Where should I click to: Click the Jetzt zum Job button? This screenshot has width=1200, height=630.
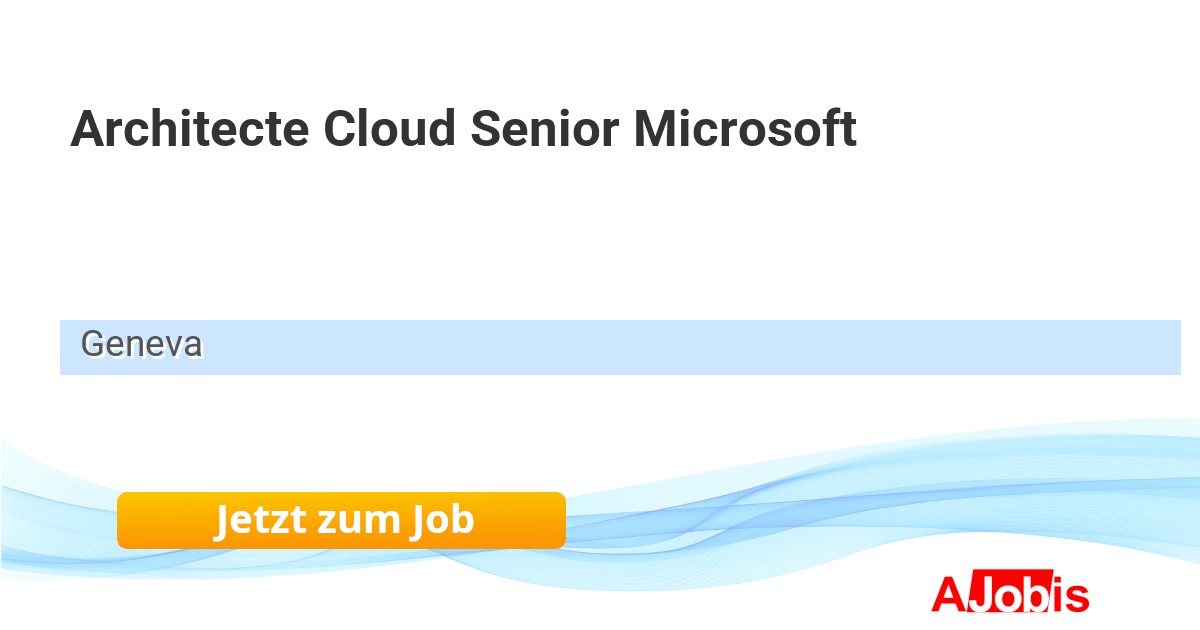pos(341,520)
